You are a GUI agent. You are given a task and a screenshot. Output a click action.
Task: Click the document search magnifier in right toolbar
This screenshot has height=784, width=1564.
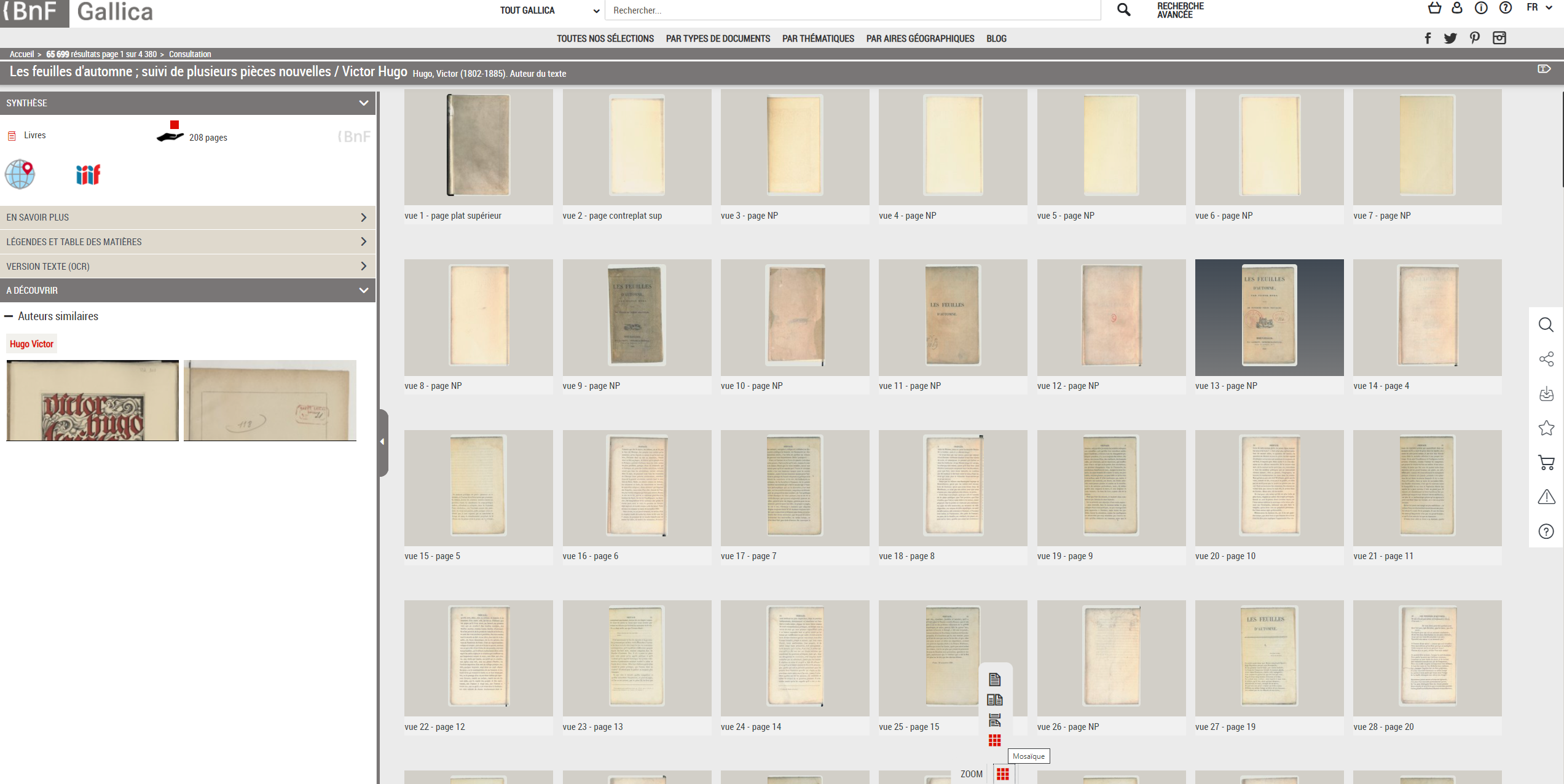1546,324
